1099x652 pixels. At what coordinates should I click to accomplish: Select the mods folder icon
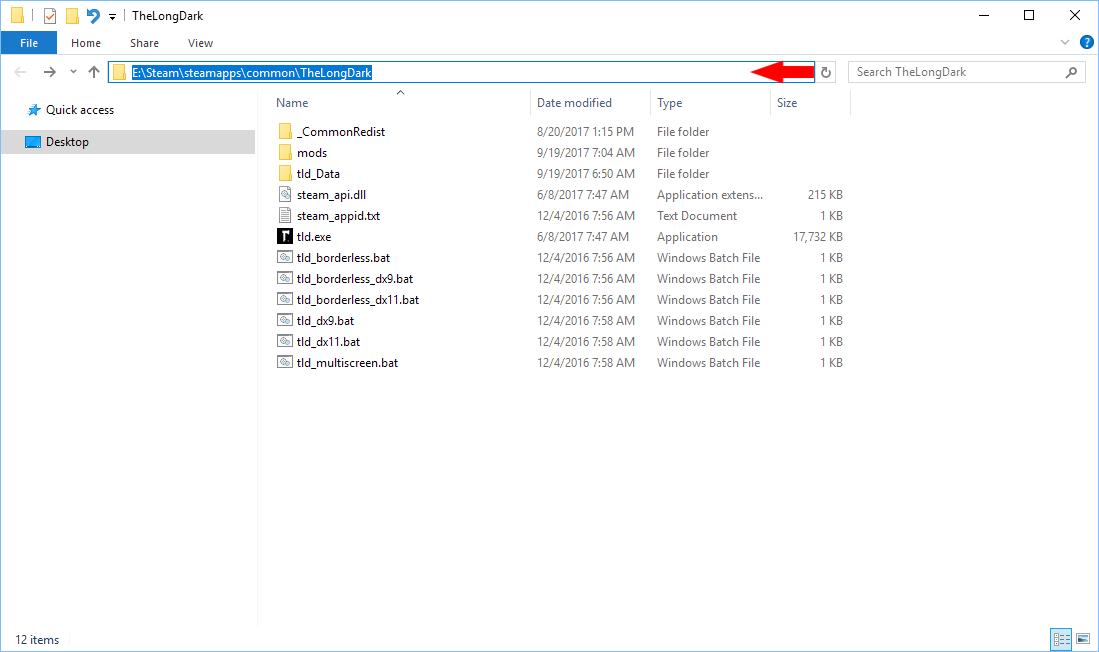285,152
